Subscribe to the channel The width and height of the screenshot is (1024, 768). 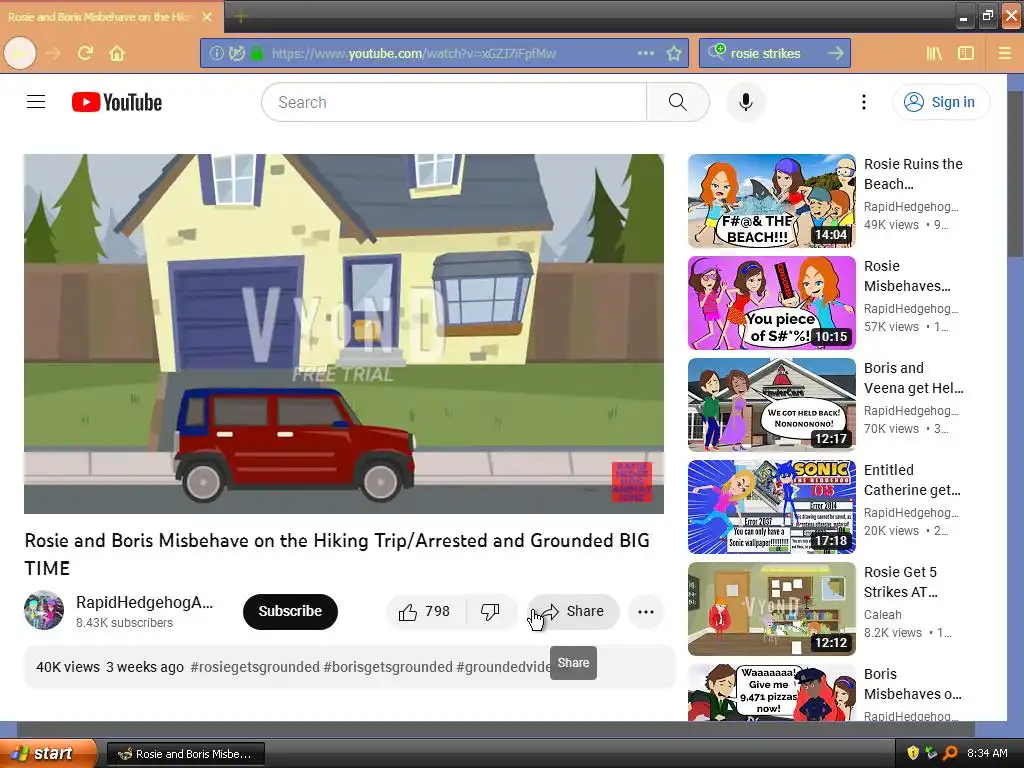pyautogui.click(x=290, y=611)
